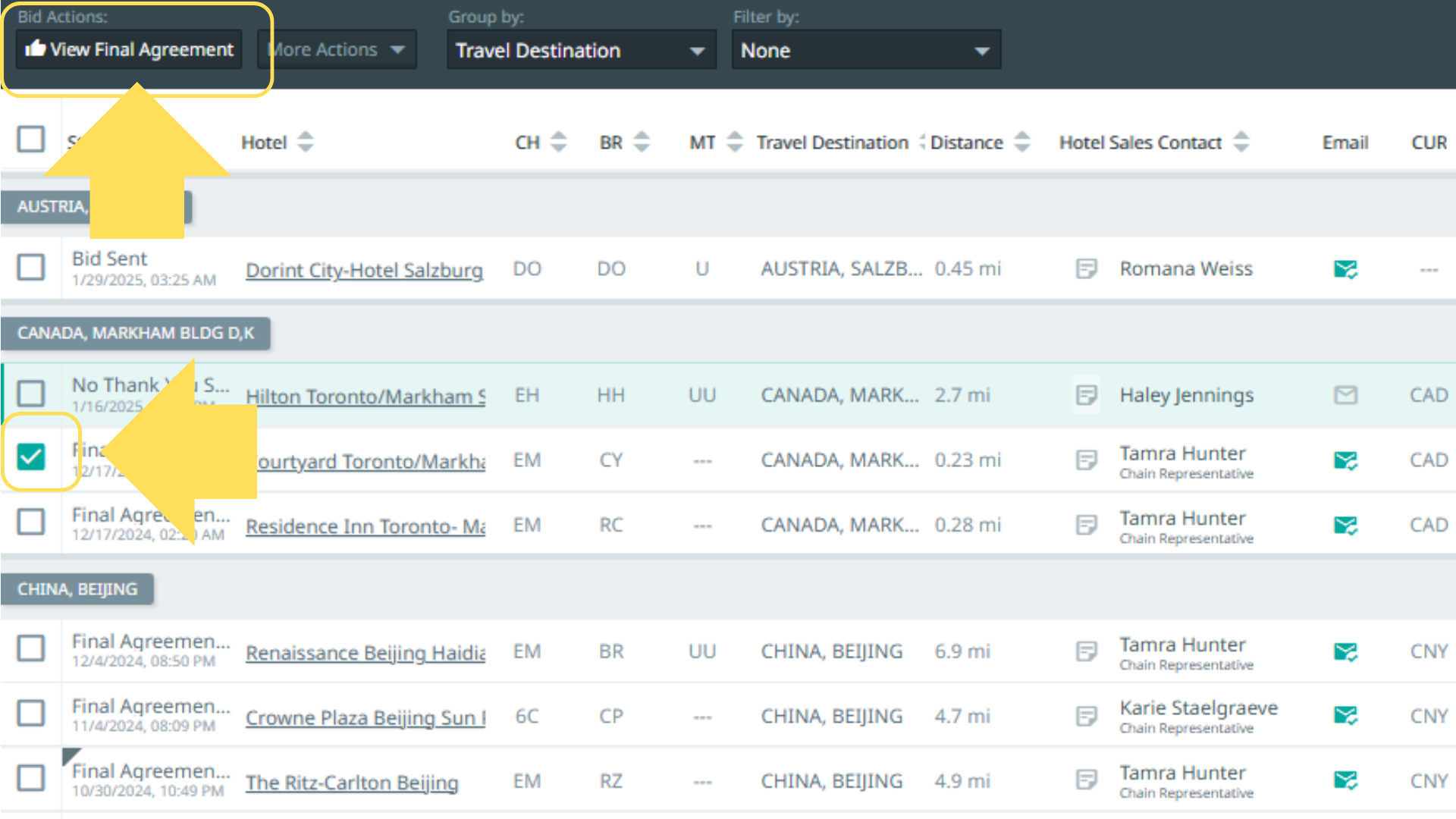The height and width of the screenshot is (819, 1456).
Task: Click email icon in Ritz-Carlton Beijing row
Action: [1345, 780]
